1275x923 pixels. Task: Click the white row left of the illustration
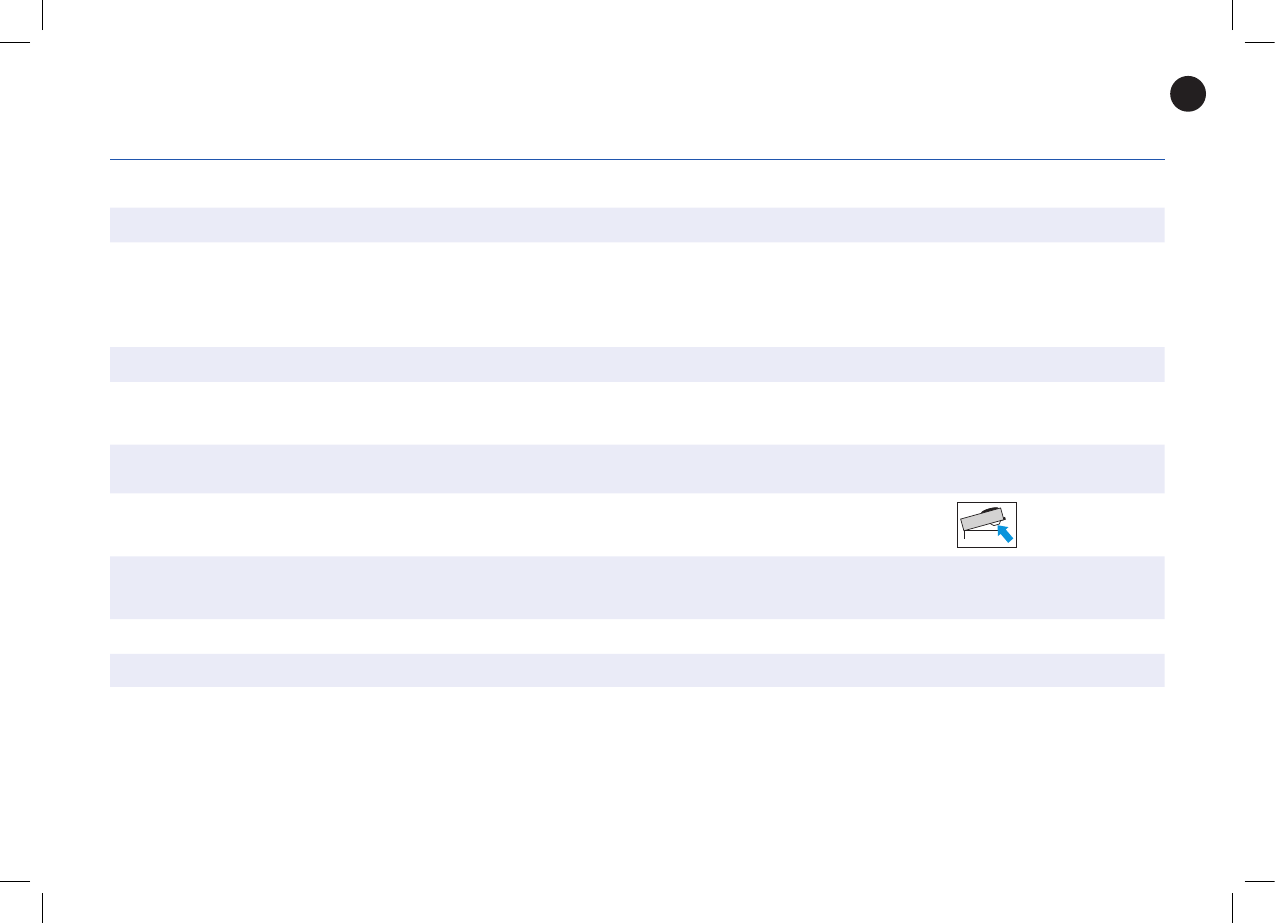point(500,524)
